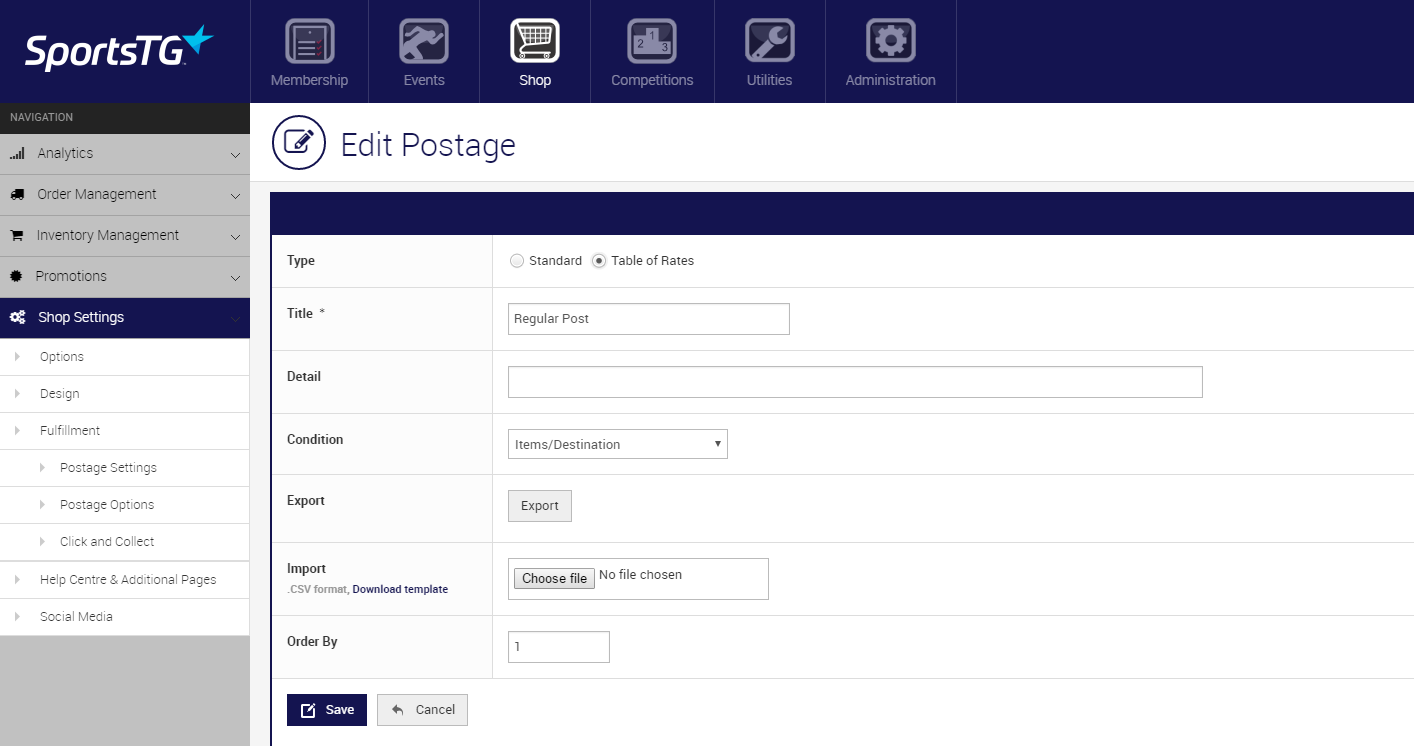Click the Title input field
Image resolution: width=1414 pixels, height=746 pixels.
coord(649,319)
